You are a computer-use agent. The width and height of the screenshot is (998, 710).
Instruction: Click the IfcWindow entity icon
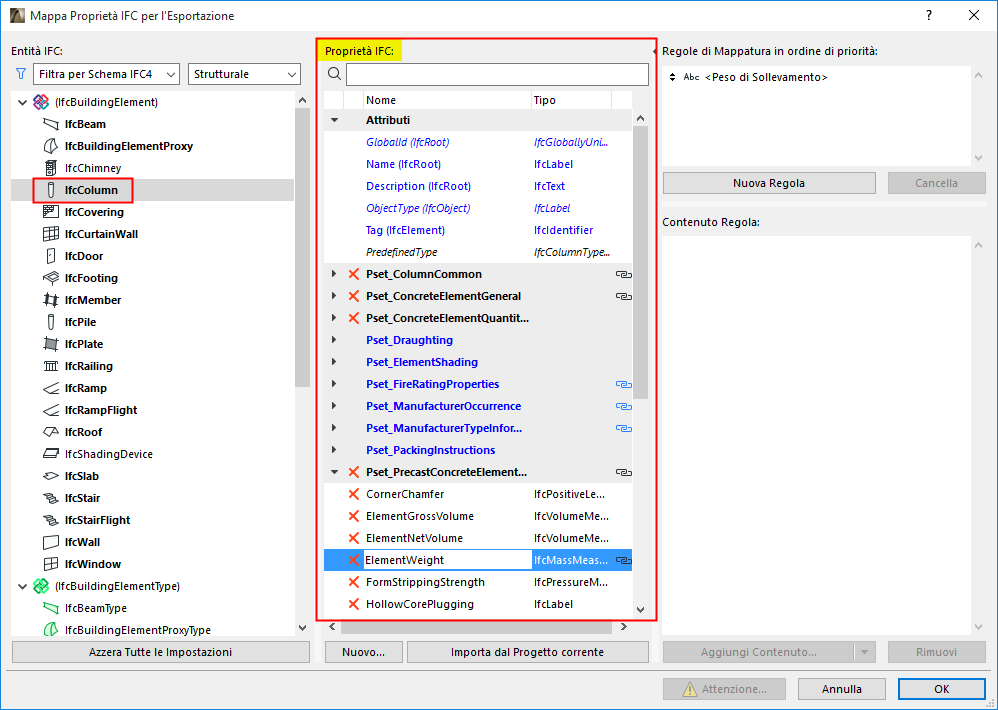click(x=51, y=564)
